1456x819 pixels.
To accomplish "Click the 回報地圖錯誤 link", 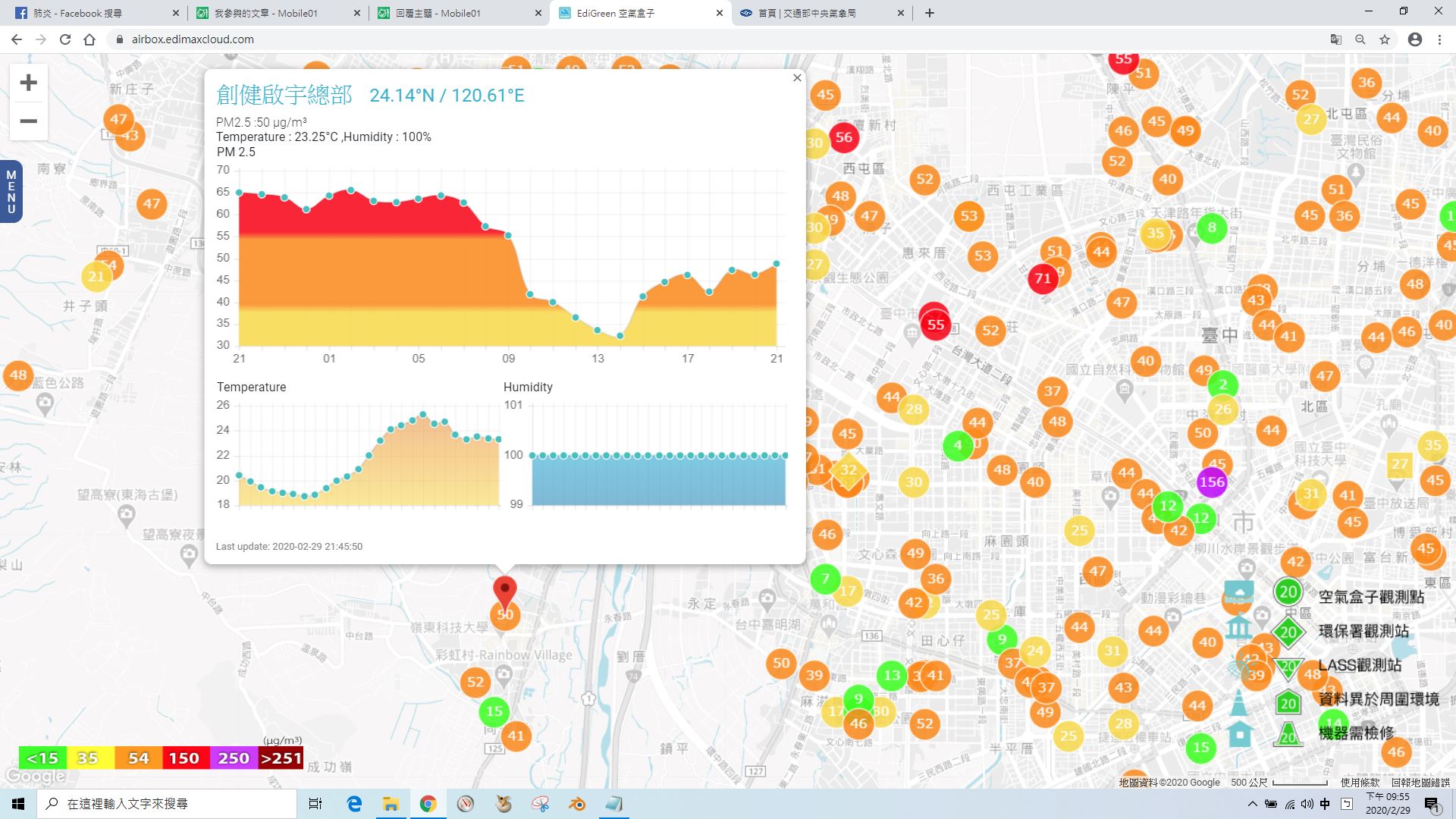I will (x=1420, y=783).
